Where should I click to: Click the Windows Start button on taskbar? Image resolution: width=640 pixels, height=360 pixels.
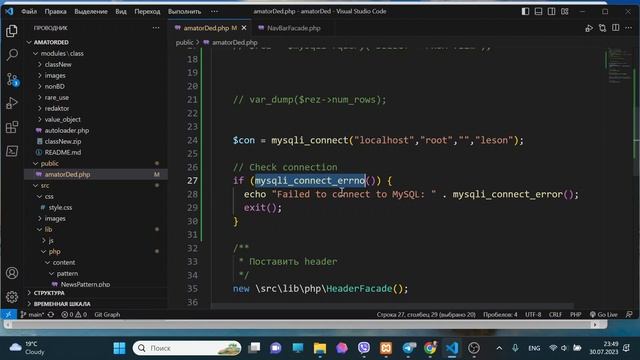click(x=119, y=348)
